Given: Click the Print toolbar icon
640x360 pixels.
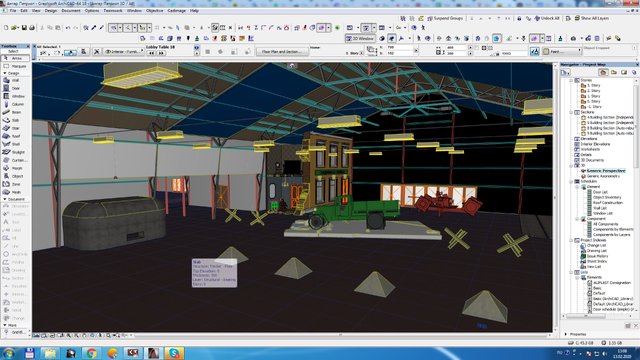Looking at the screenshot, I should click(32, 28).
